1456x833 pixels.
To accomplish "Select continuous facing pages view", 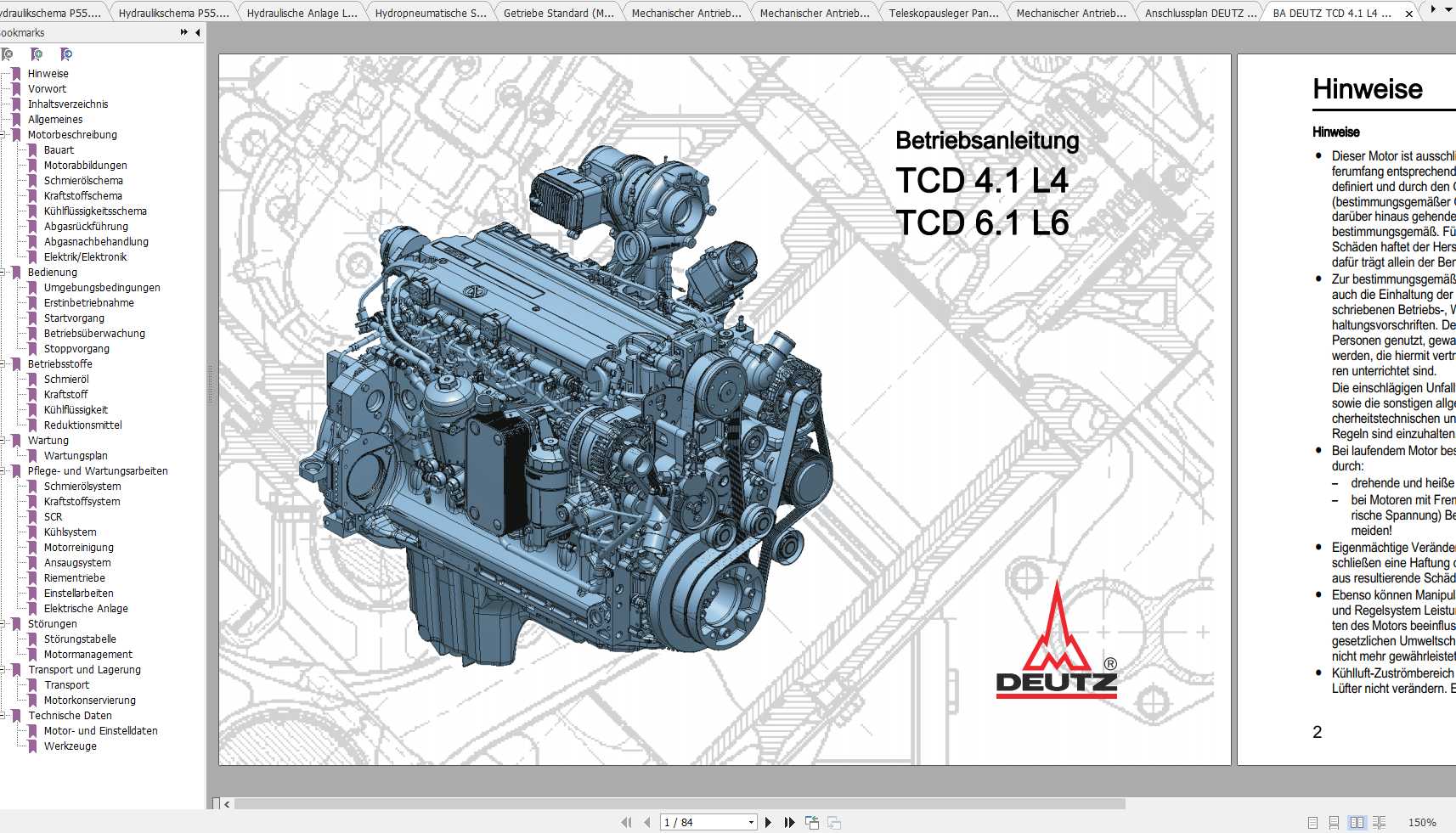I will pos(1379,822).
